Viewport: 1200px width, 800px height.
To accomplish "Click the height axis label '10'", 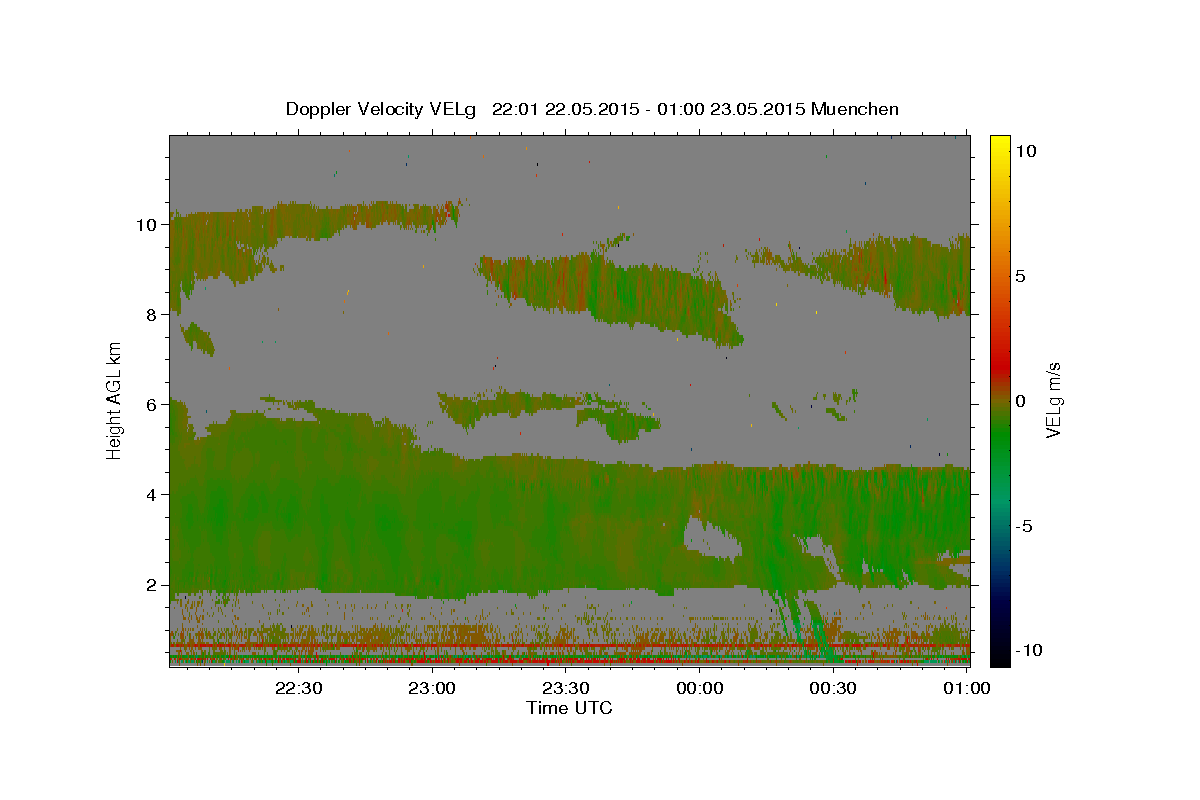I will tap(146, 224).
